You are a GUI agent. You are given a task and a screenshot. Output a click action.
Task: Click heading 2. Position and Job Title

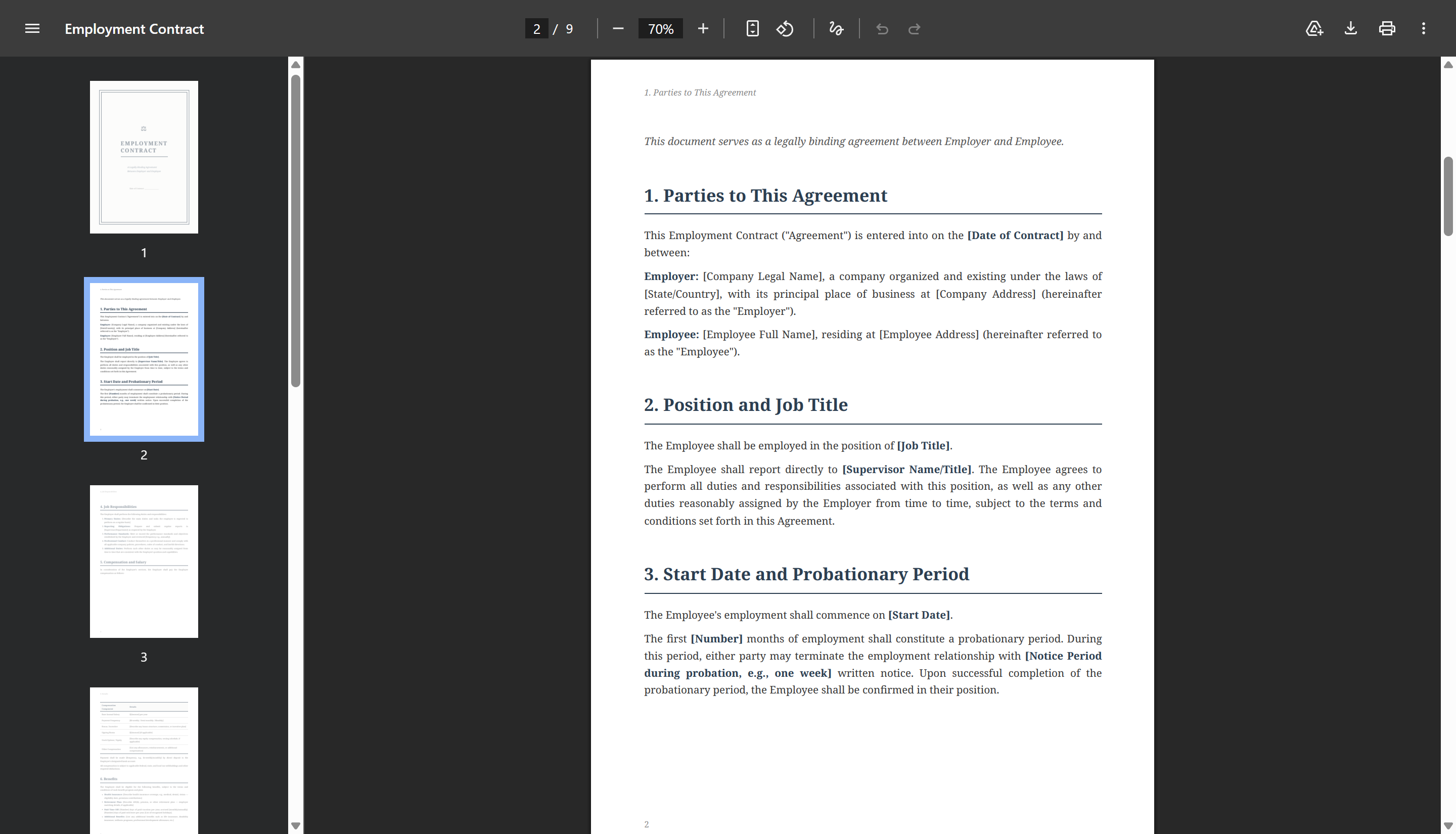746,405
